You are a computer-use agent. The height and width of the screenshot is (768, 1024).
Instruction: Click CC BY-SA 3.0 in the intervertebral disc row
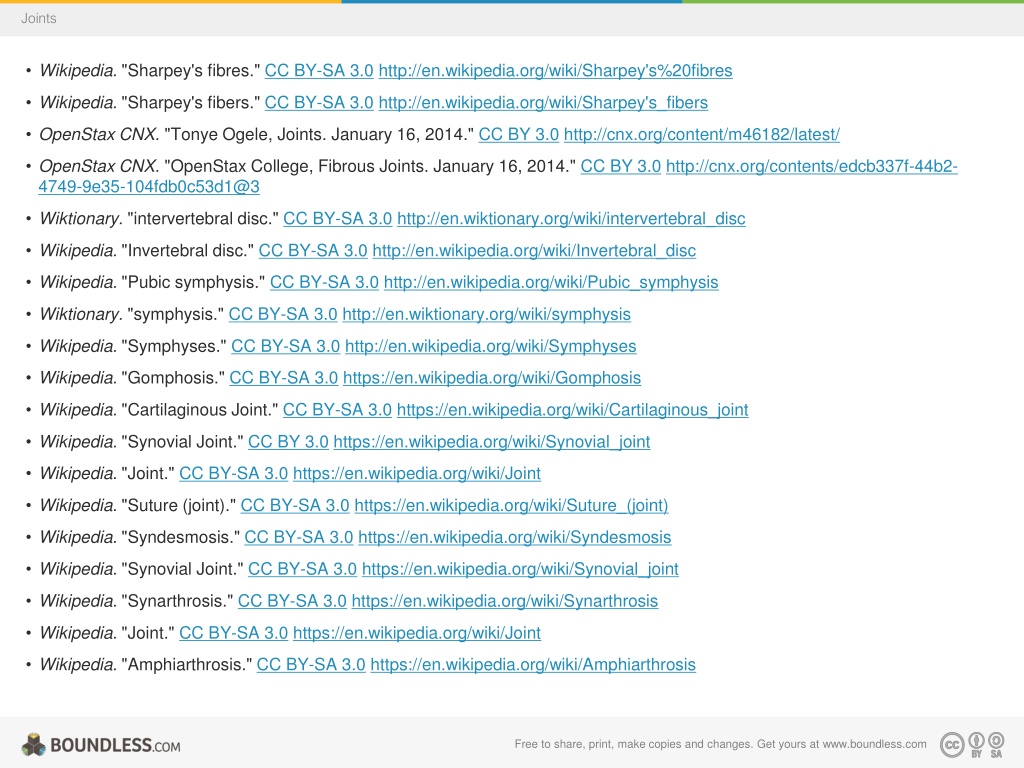338,219
